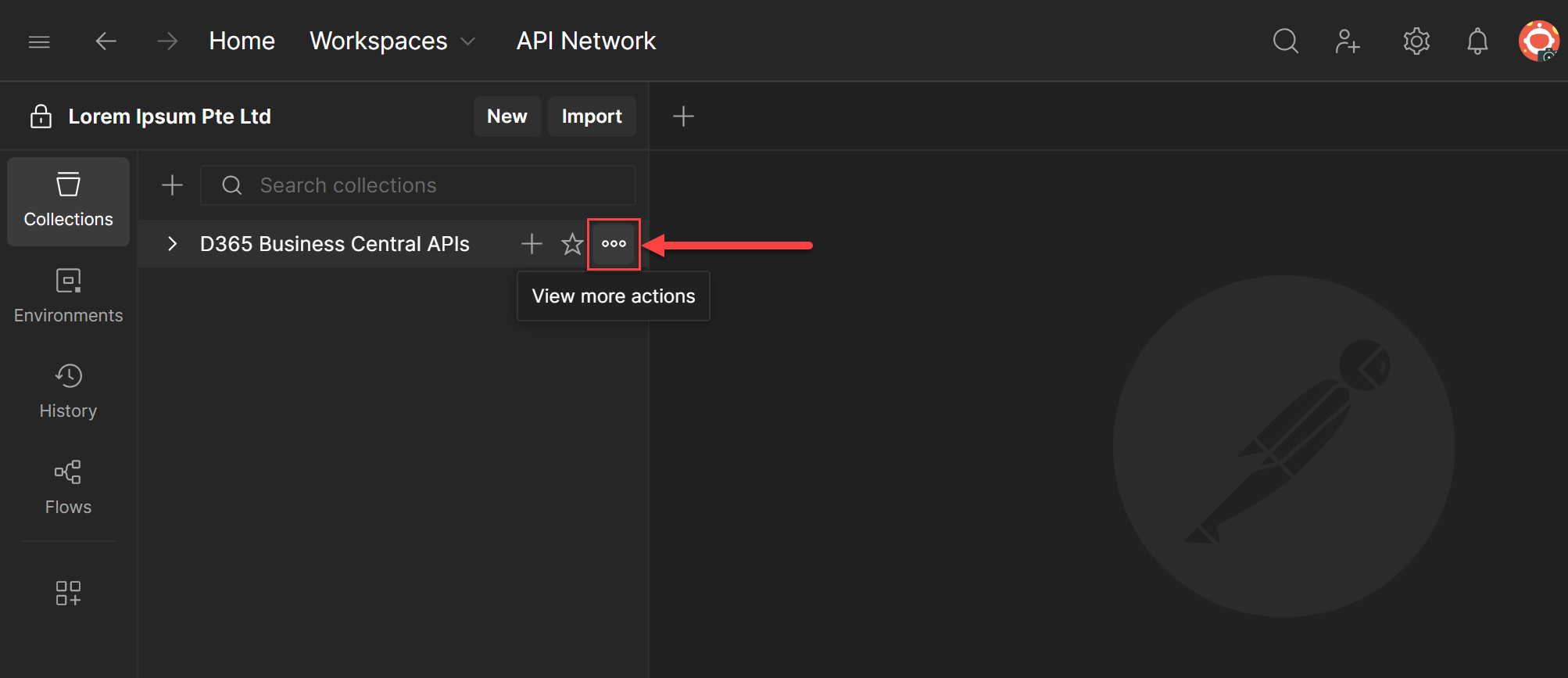The height and width of the screenshot is (678, 1568).
Task: Go back with the left arrow
Action: tap(106, 41)
